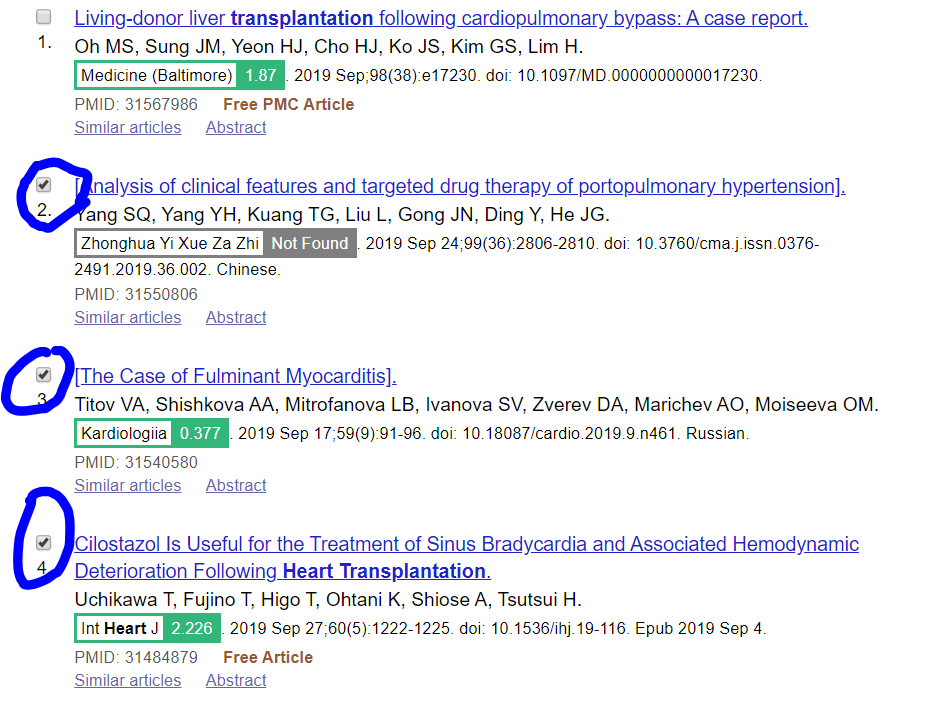Expand the Abstract for the liver transplantation article
Viewport: 929px width, 704px height.
pyautogui.click(x=235, y=127)
